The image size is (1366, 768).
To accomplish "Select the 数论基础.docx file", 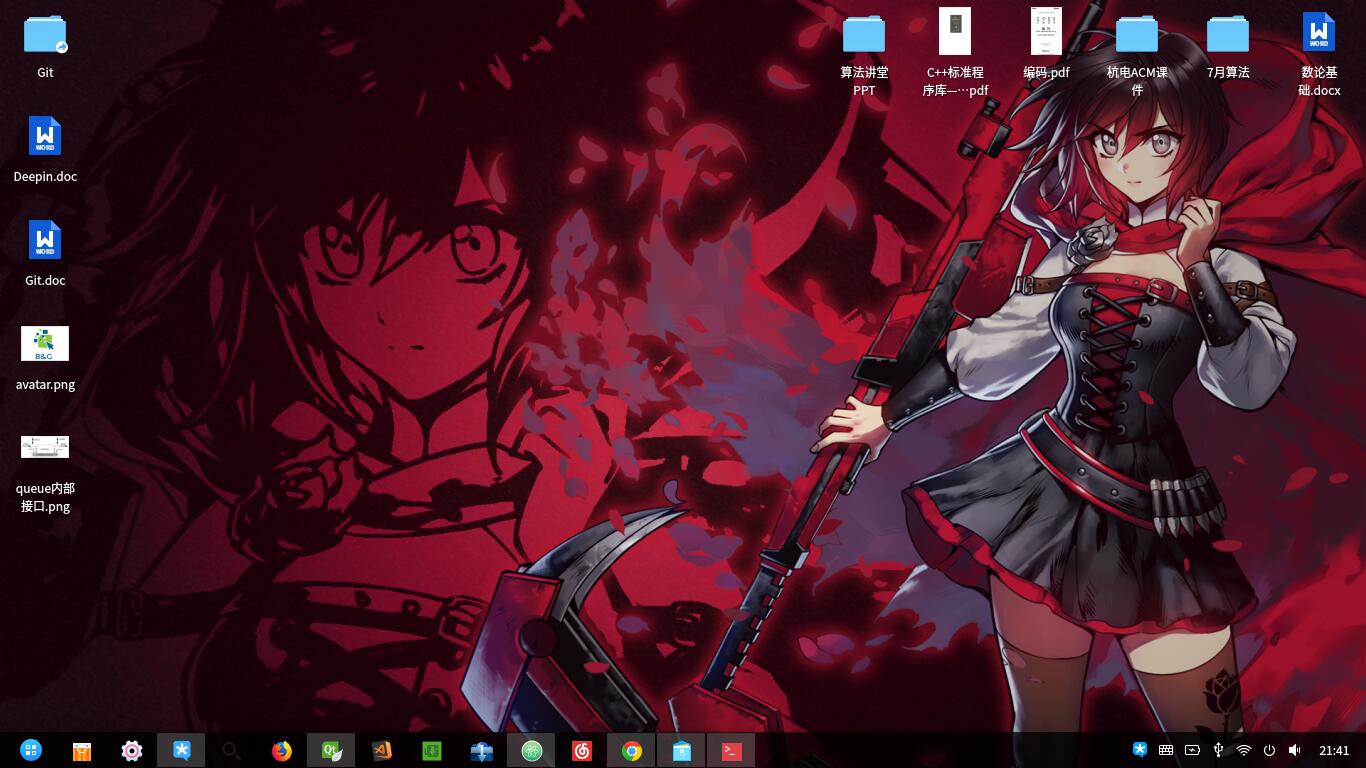I will coord(1319,33).
